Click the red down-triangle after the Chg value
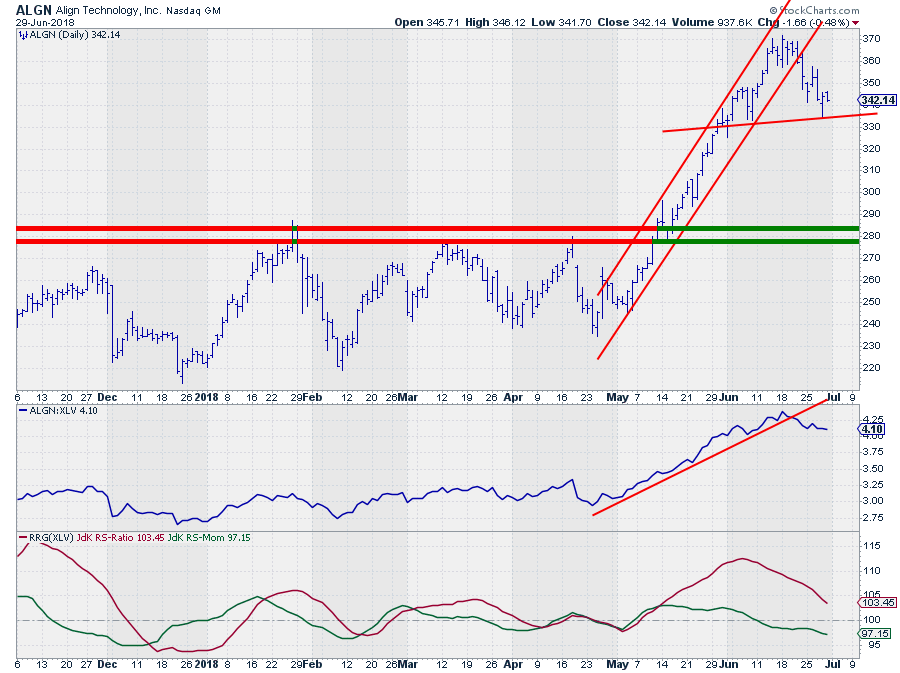Screen dimensions: 900x673 [x=856, y=23]
